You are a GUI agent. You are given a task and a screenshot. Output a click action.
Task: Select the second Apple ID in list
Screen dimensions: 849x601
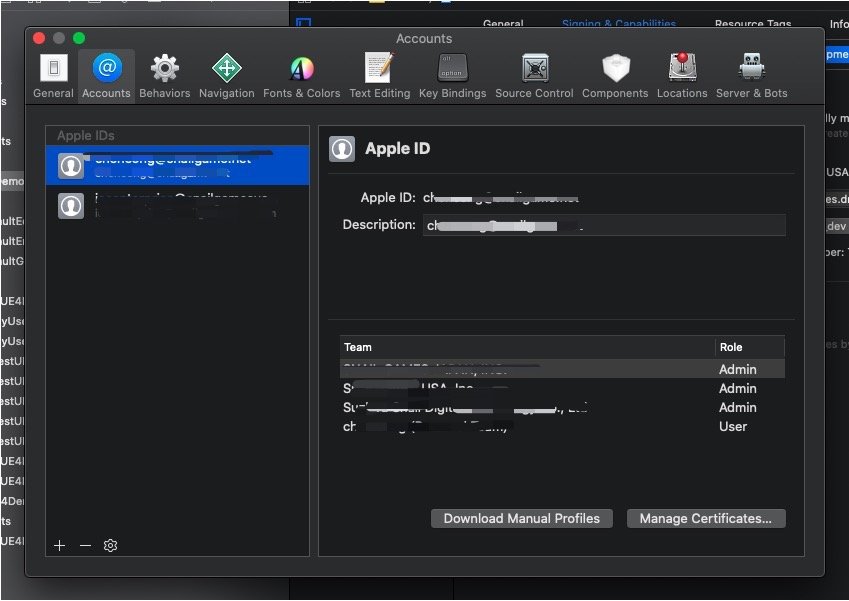[x=178, y=206]
